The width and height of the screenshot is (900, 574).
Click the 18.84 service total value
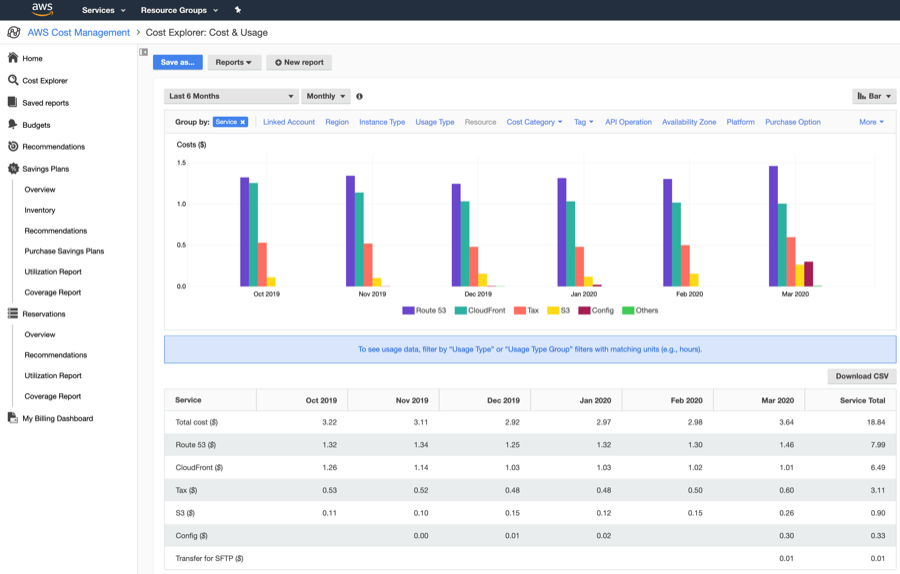876,422
